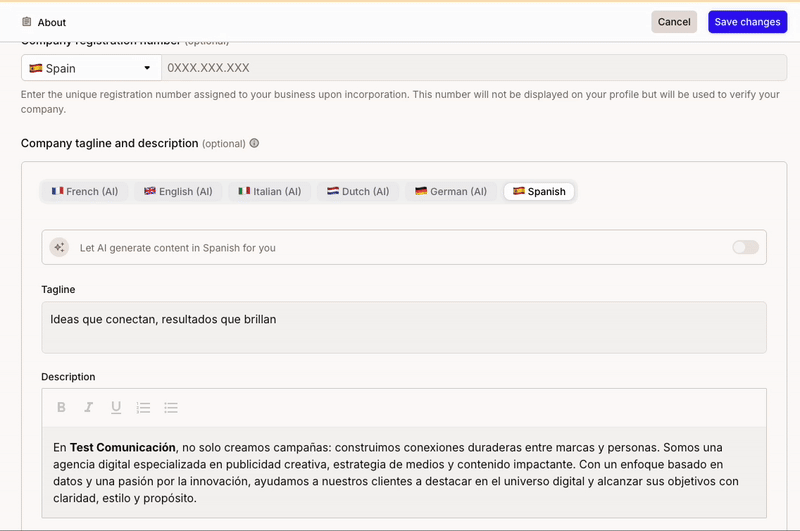
Task: Switch to the Italian (AI) tab
Action: [270, 191]
